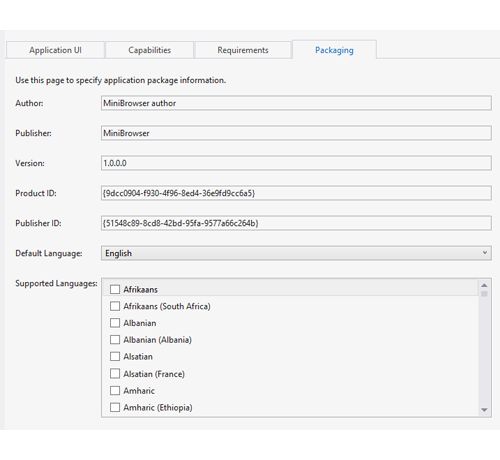Viewport: 500px width, 460px height.
Task: Select the Requirements tab
Action: click(243, 50)
